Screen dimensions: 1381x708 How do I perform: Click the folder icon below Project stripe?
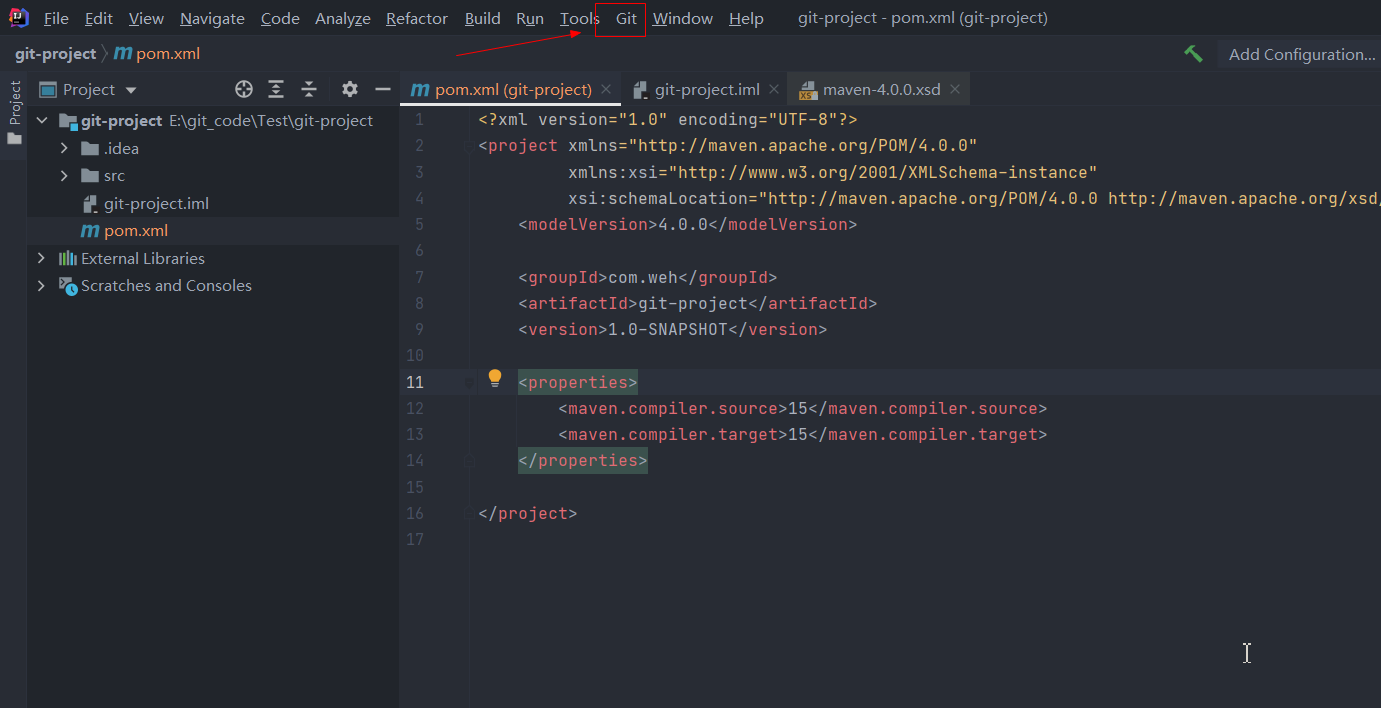point(14,139)
